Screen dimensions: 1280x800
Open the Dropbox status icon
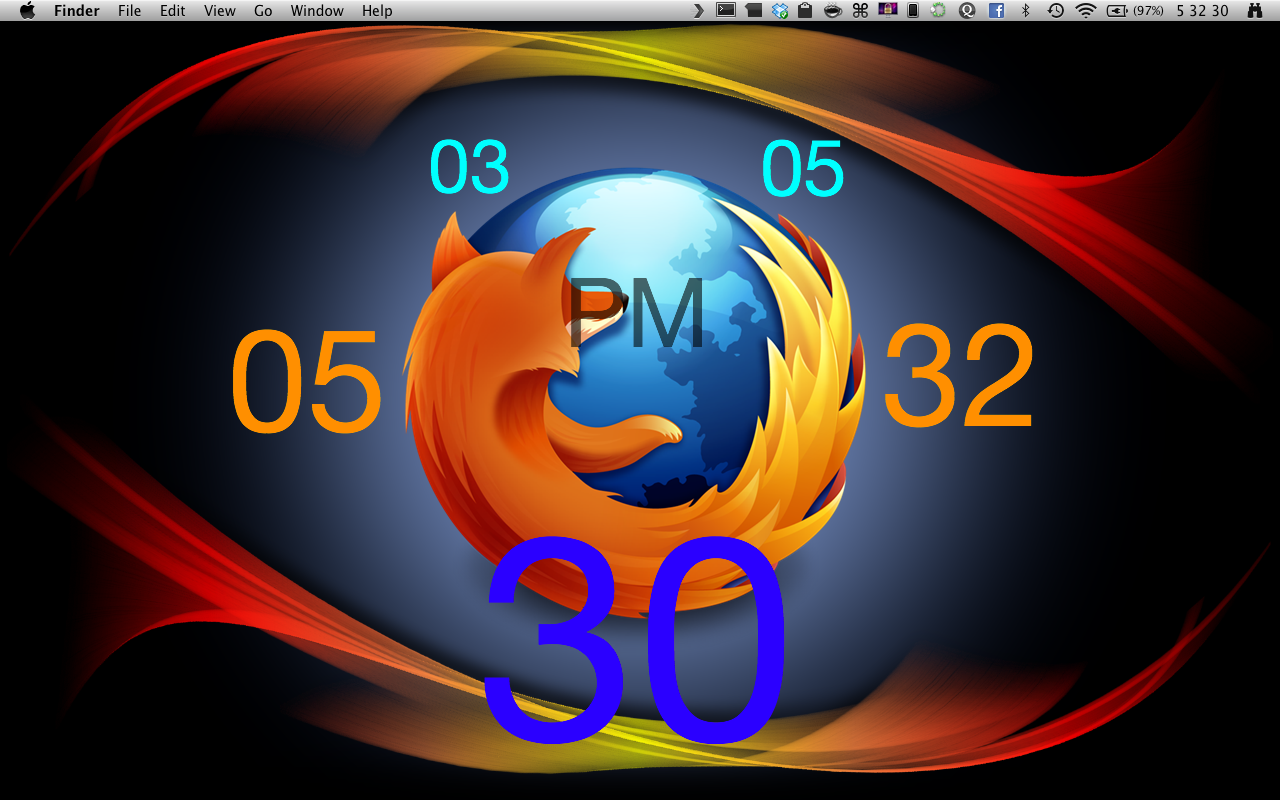[780, 11]
